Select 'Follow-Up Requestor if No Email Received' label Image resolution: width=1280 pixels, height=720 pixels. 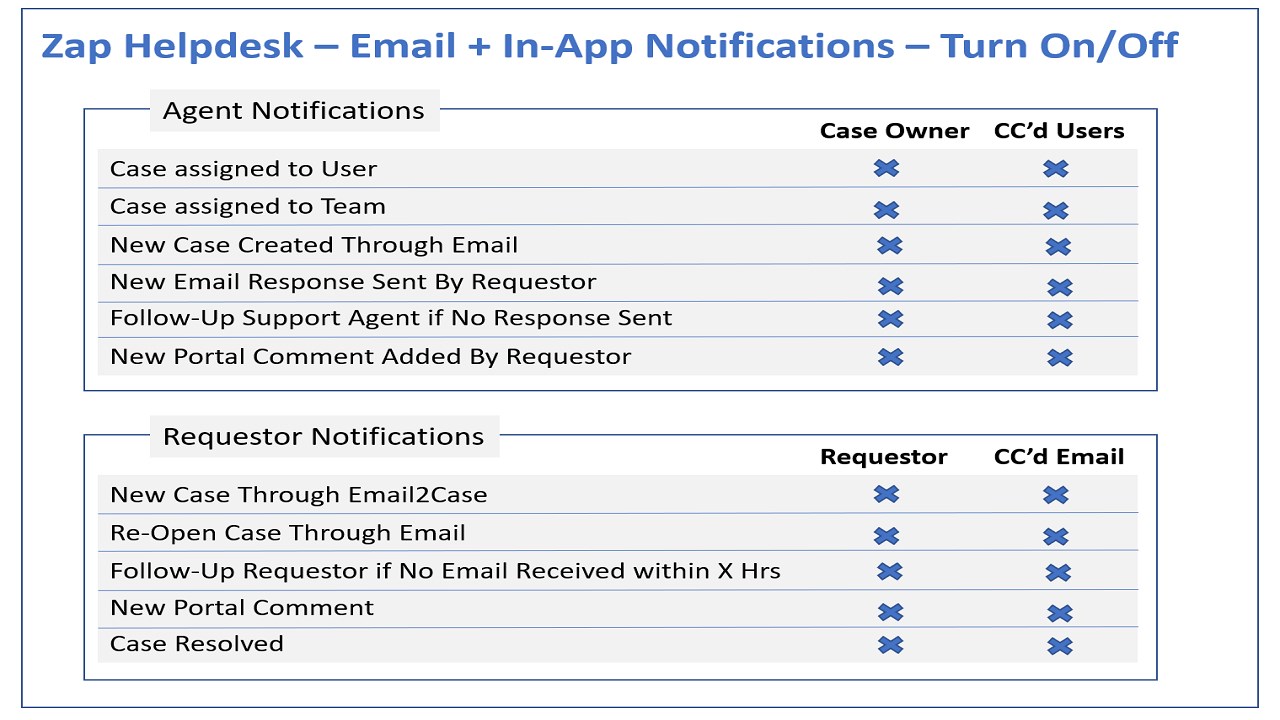pyautogui.click(x=446, y=571)
